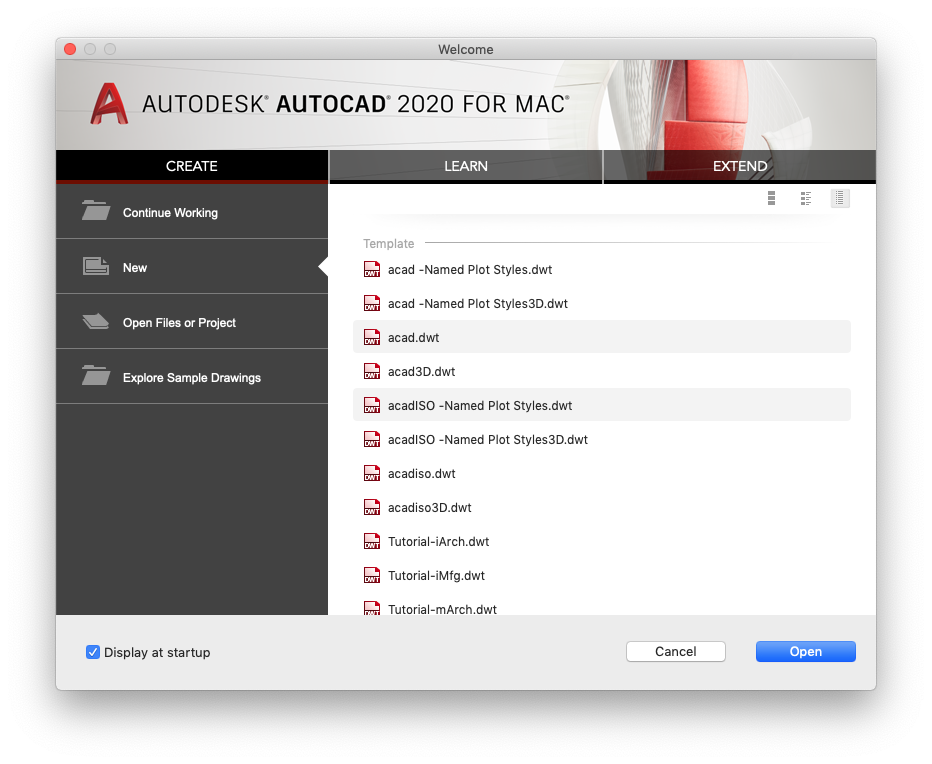This screenshot has height=764, width=932.
Task: Click the Continue Working folder icon
Action: tap(95, 211)
